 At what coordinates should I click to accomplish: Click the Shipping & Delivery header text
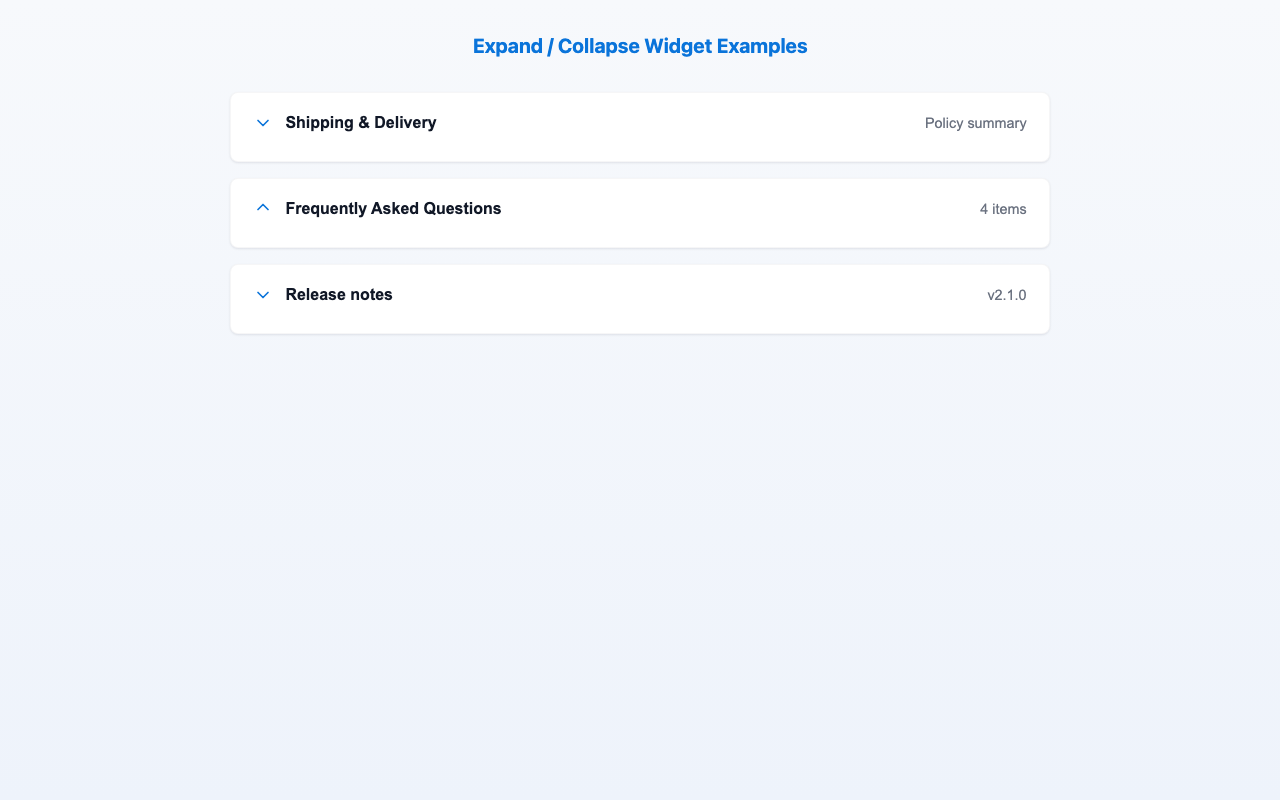pos(360,122)
